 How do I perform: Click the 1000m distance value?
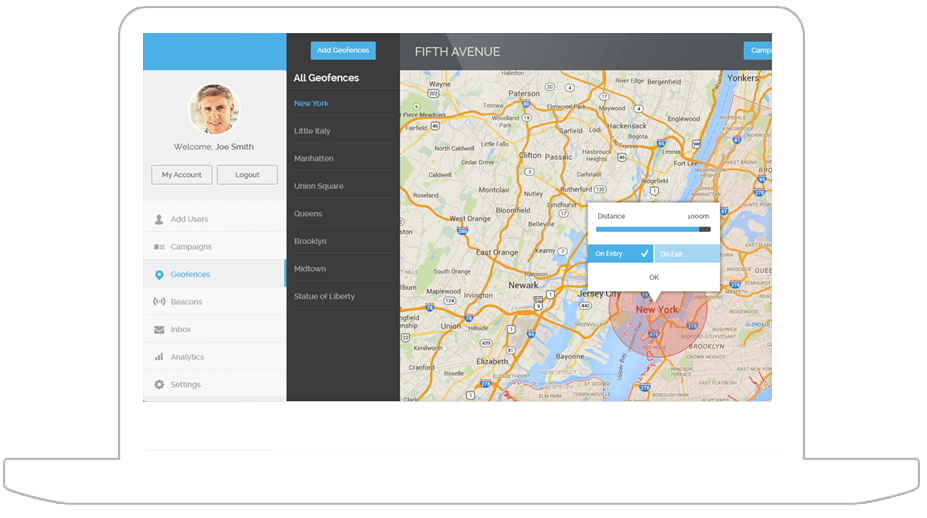(x=698, y=216)
